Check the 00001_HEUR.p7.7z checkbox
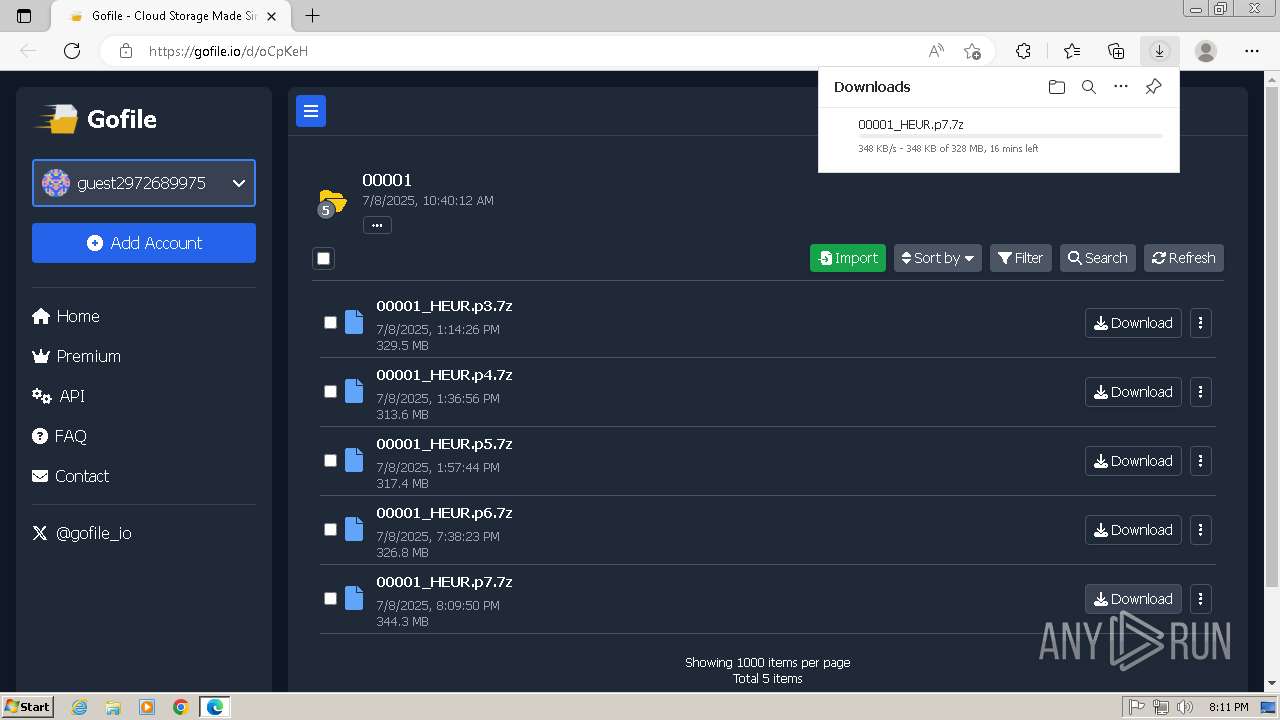Image resolution: width=1280 pixels, height=720 pixels. 330,599
